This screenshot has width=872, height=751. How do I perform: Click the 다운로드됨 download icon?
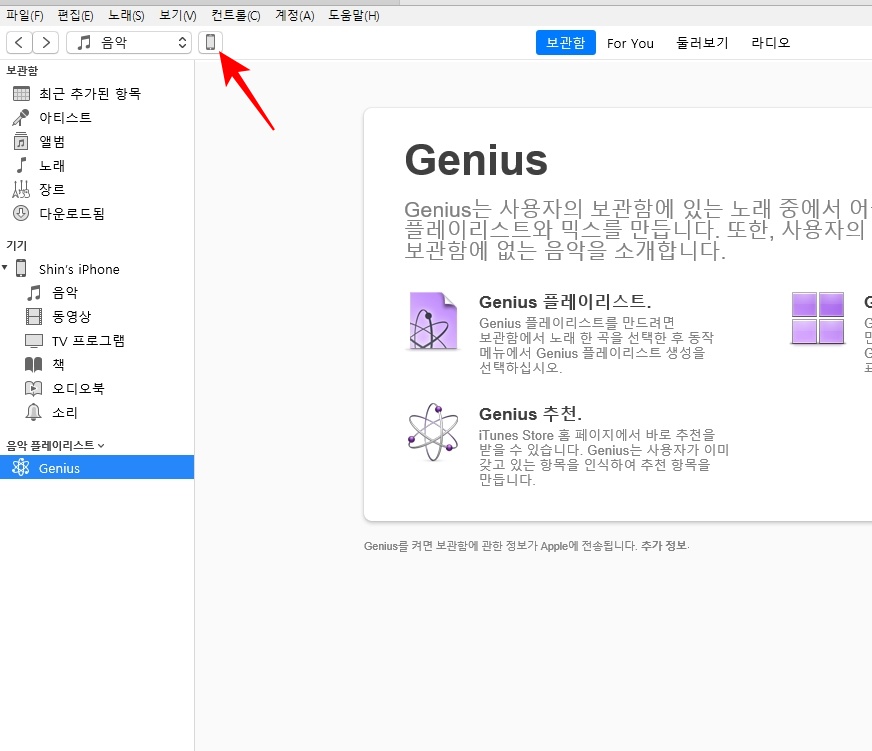[21, 213]
